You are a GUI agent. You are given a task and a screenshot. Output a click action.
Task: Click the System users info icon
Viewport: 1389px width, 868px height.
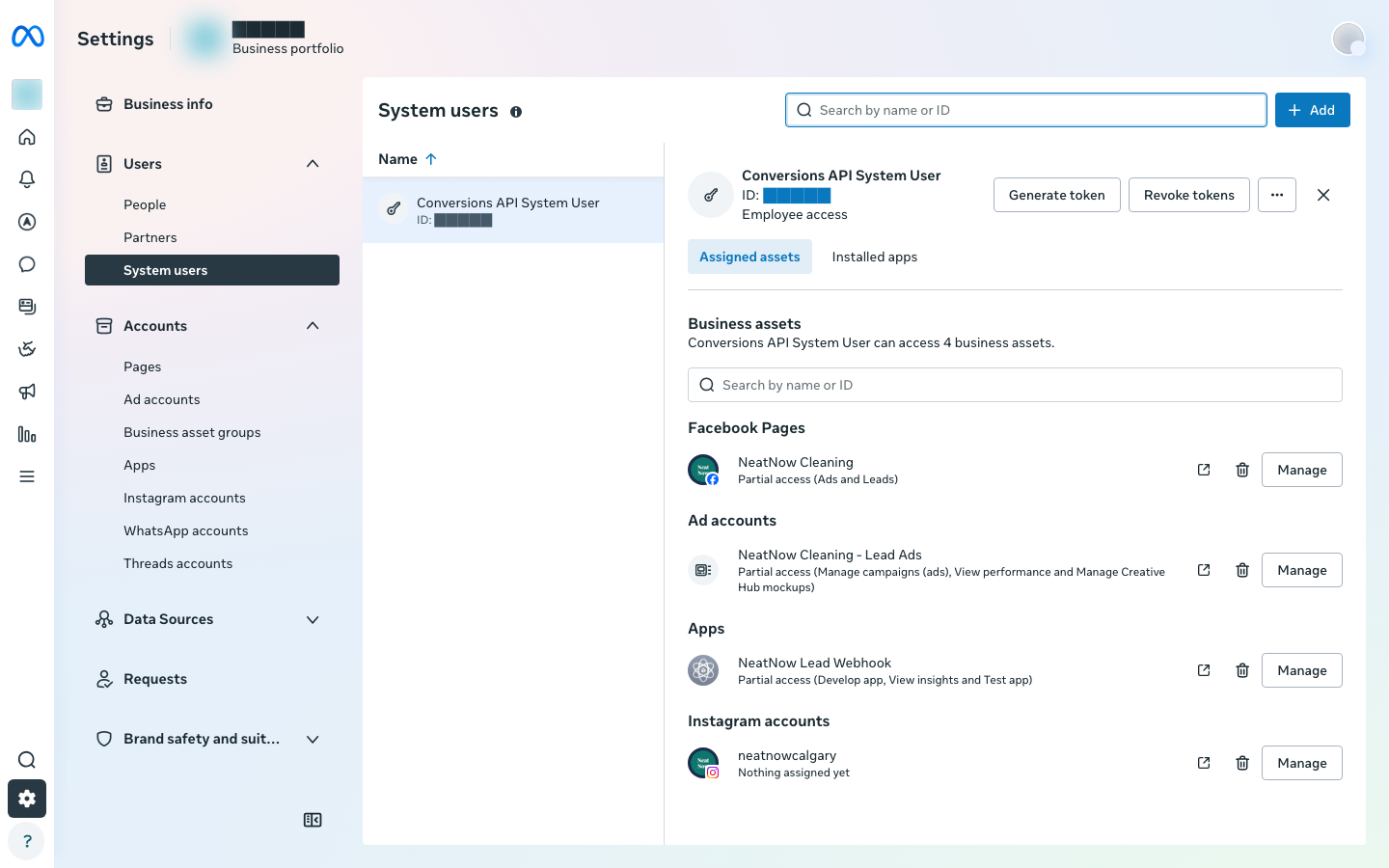tap(516, 112)
